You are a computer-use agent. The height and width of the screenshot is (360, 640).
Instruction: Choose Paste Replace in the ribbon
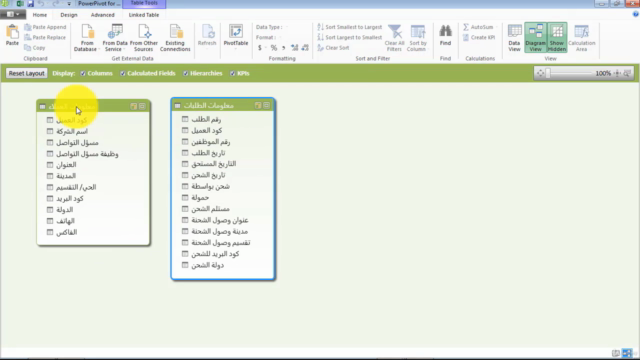click(x=45, y=37)
